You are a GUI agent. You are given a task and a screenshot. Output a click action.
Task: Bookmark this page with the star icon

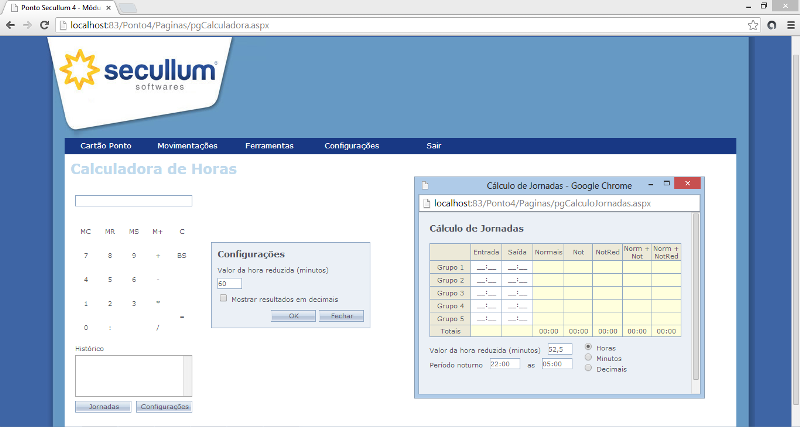(752, 24)
